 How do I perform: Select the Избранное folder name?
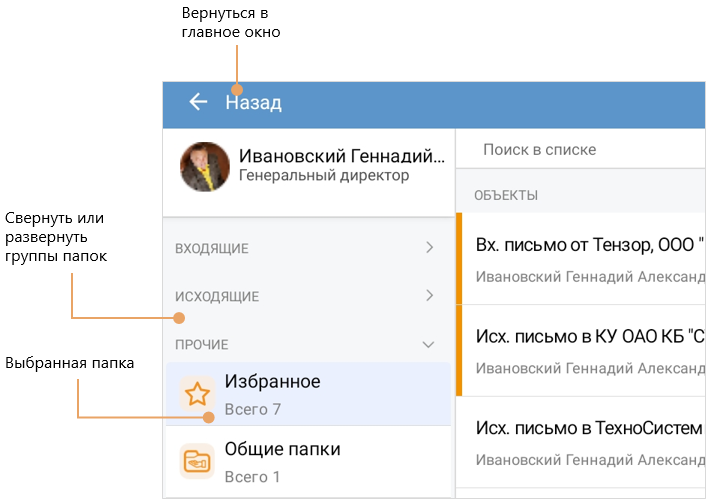tap(272, 382)
